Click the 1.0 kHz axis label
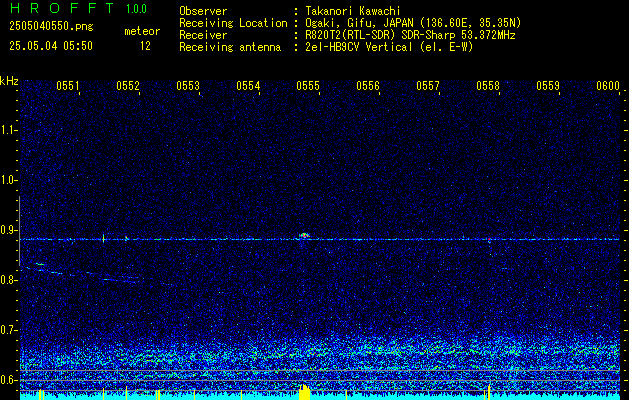 tap(8, 180)
